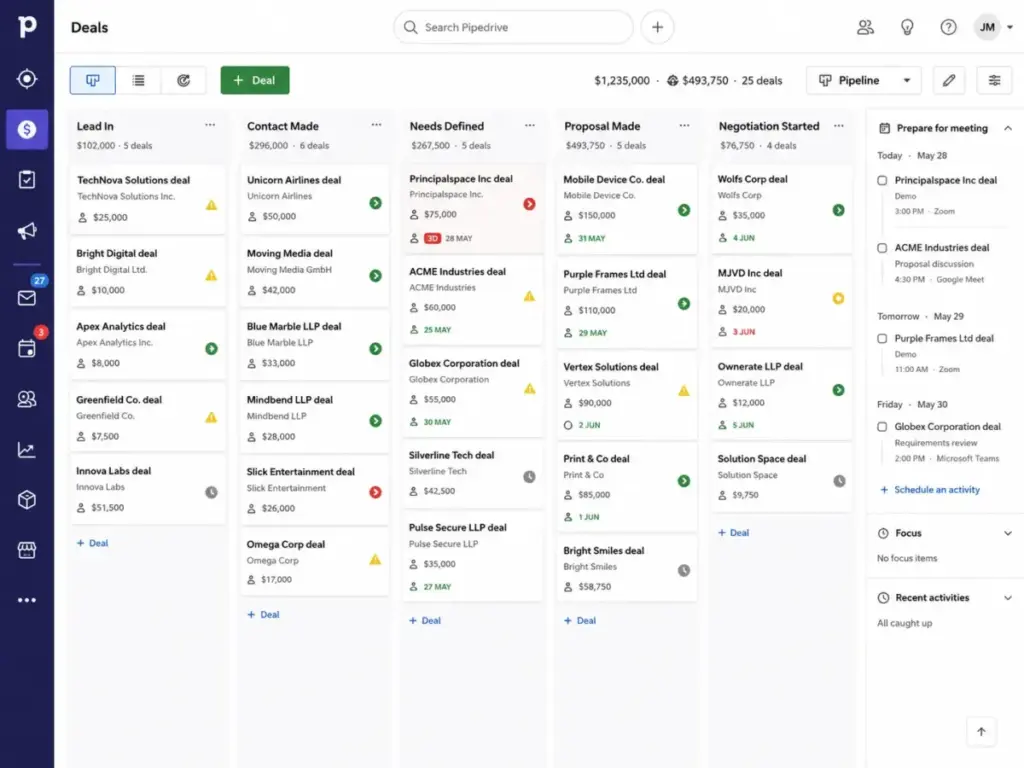Switch to forecast view
This screenshot has height=768, width=1024.
point(184,80)
